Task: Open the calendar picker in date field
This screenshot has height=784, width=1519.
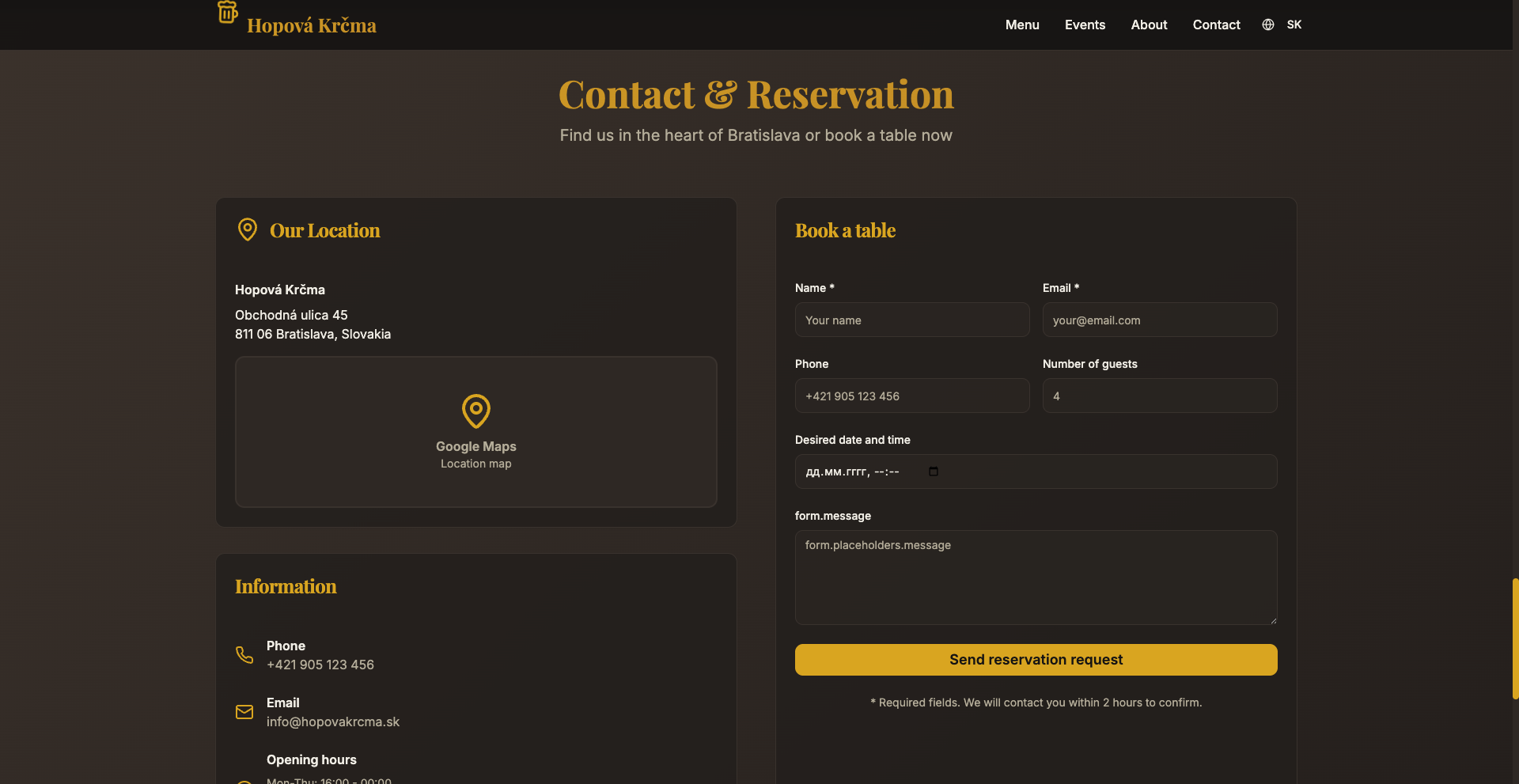Action: point(934,472)
